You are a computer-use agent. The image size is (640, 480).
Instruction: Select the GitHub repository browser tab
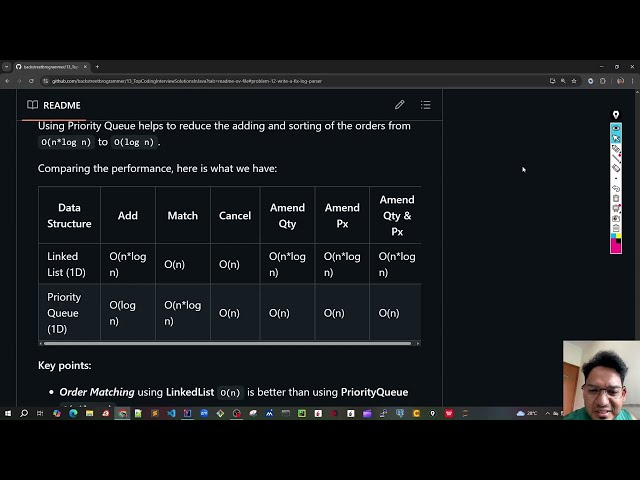[51, 67]
